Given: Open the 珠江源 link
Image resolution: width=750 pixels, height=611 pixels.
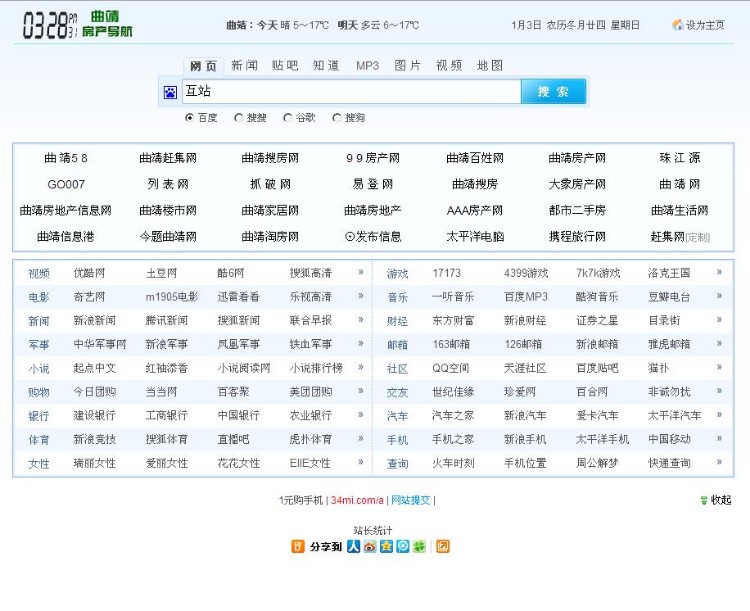Looking at the screenshot, I should point(680,158).
